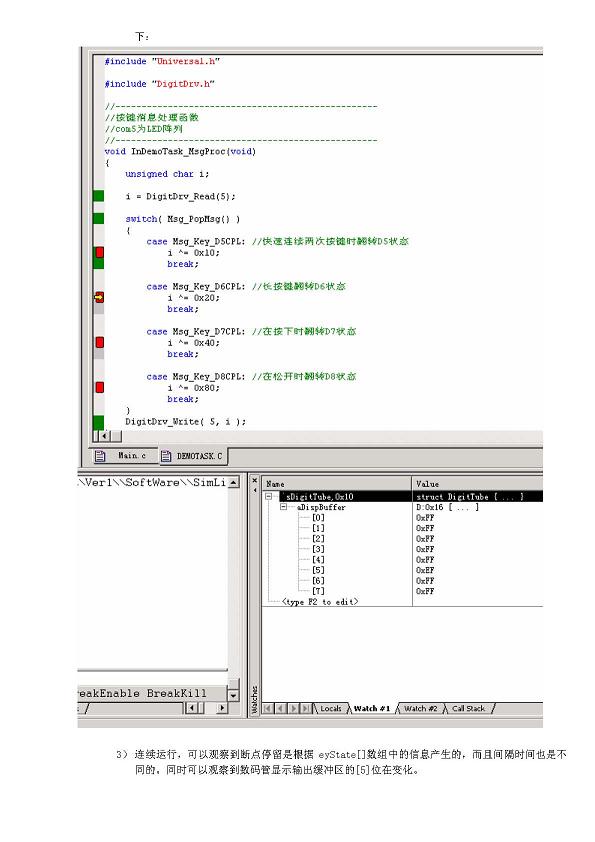The width and height of the screenshot is (595, 842).
Task: Switch to the Watch #2 tab
Action: point(420,709)
